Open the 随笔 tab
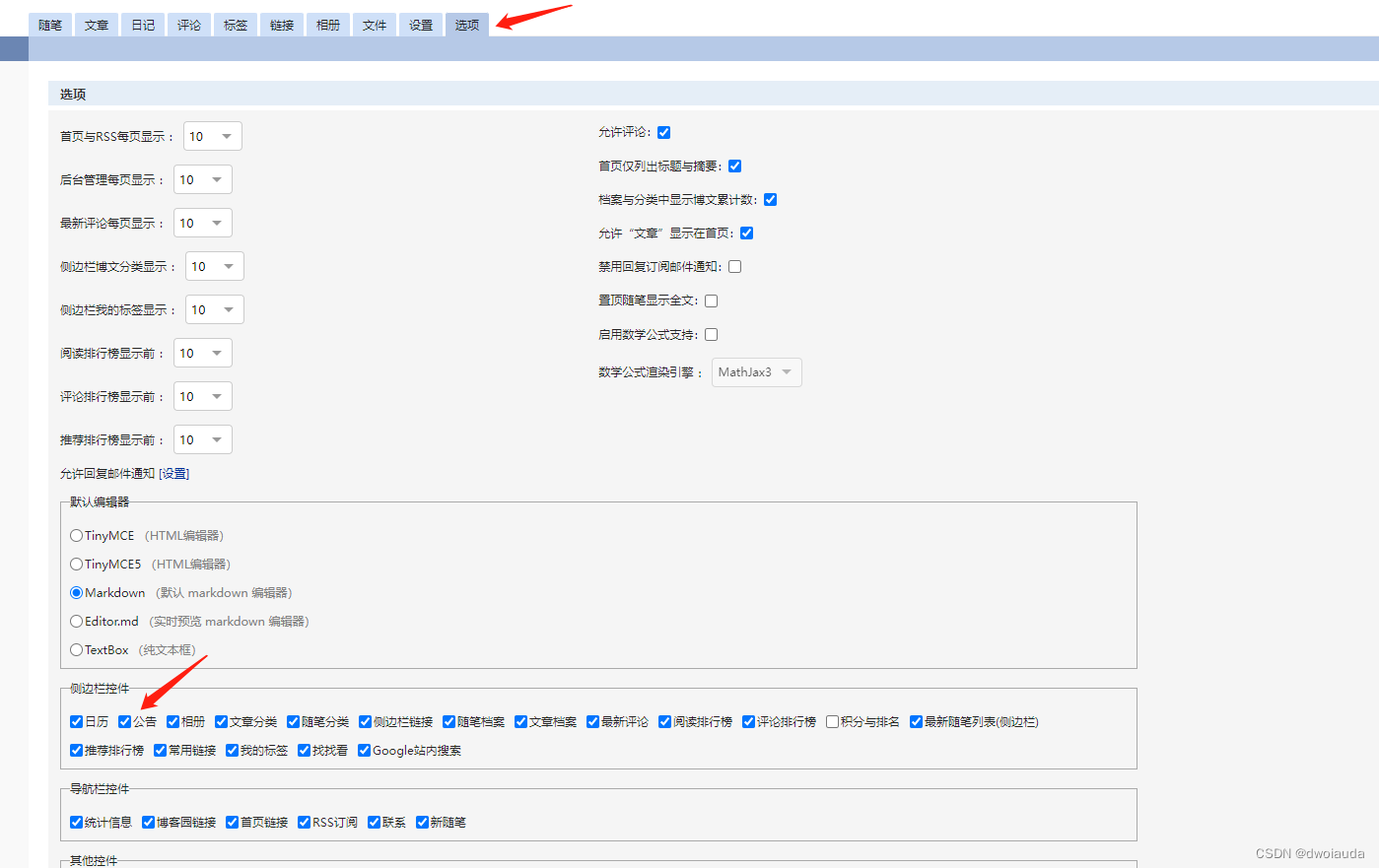Viewport: 1379px width, 868px height. [x=50, y=25]
